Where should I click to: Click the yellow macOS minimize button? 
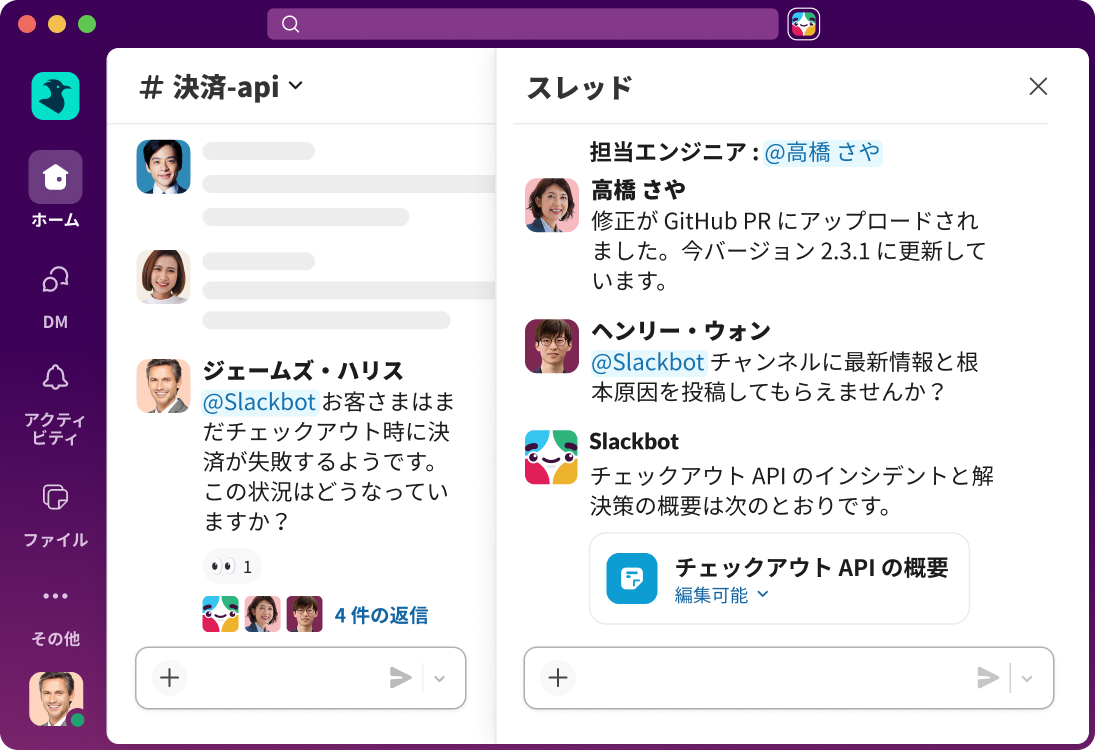[x=57, y=24]
